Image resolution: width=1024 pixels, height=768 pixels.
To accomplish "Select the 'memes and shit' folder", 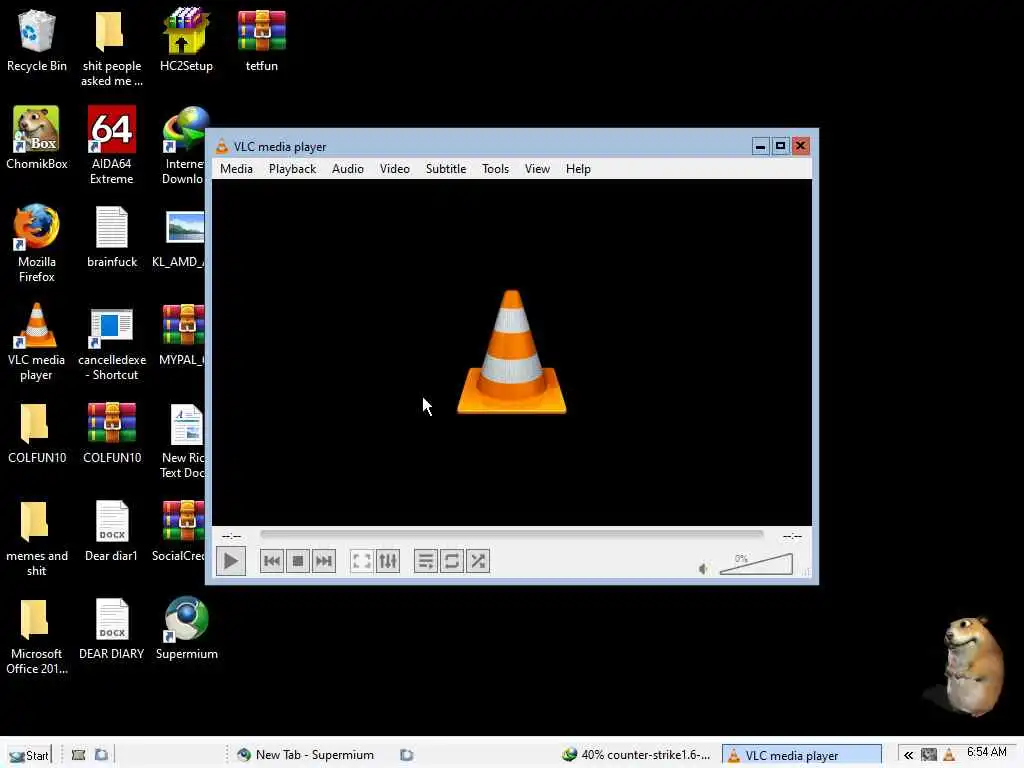I will [37, 537].
